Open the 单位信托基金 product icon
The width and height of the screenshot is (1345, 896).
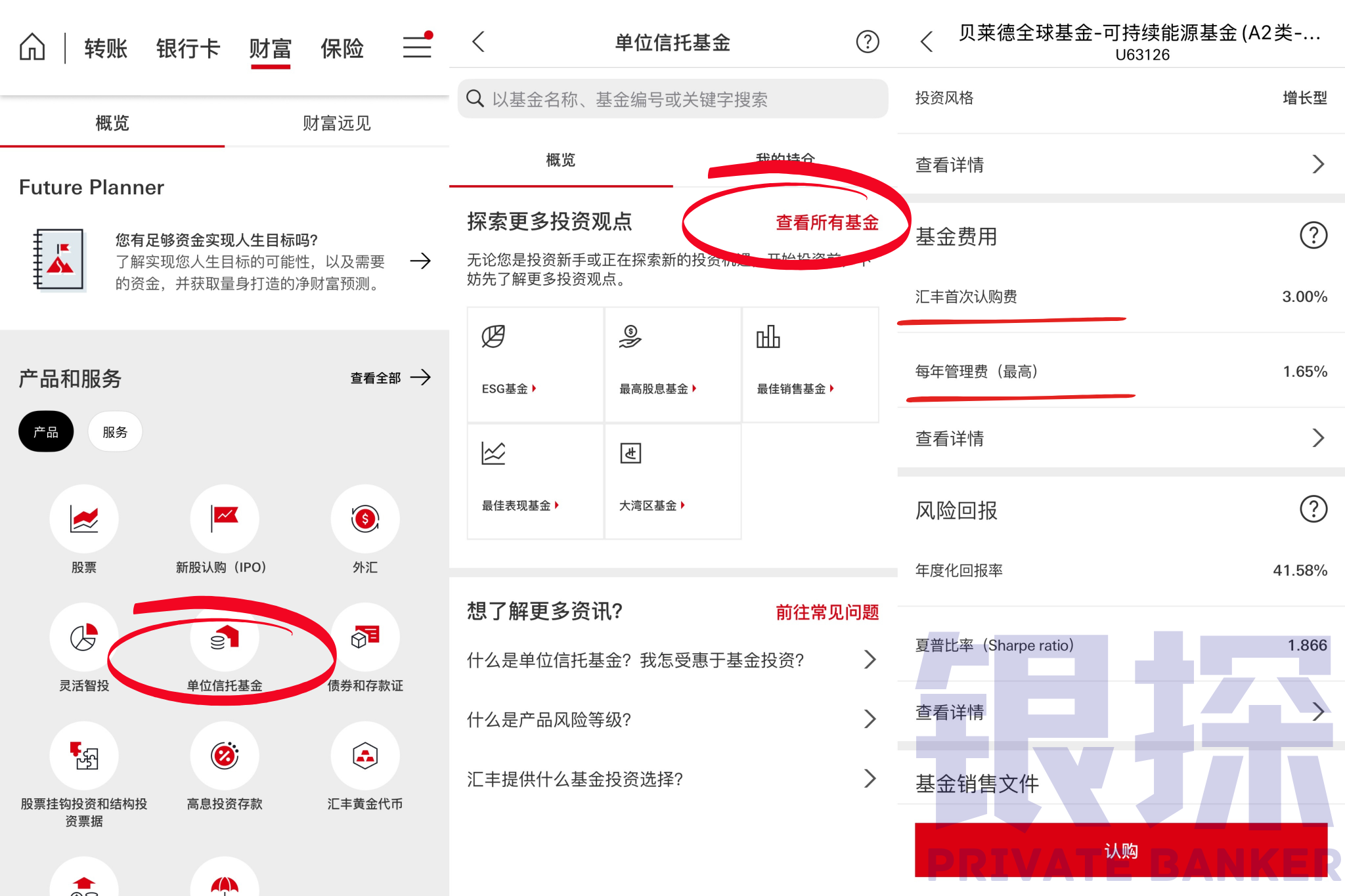point(225,637)
